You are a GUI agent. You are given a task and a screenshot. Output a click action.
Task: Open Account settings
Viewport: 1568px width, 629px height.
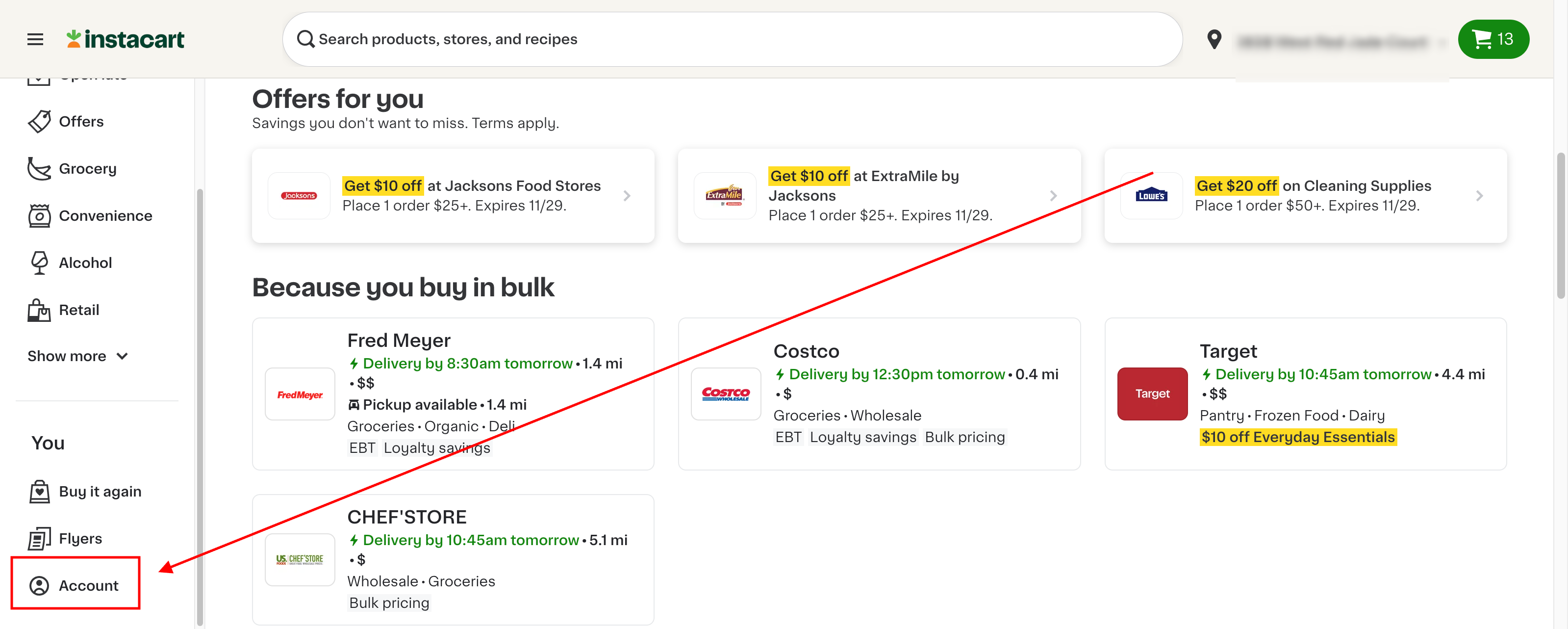[x=88, y=586]
